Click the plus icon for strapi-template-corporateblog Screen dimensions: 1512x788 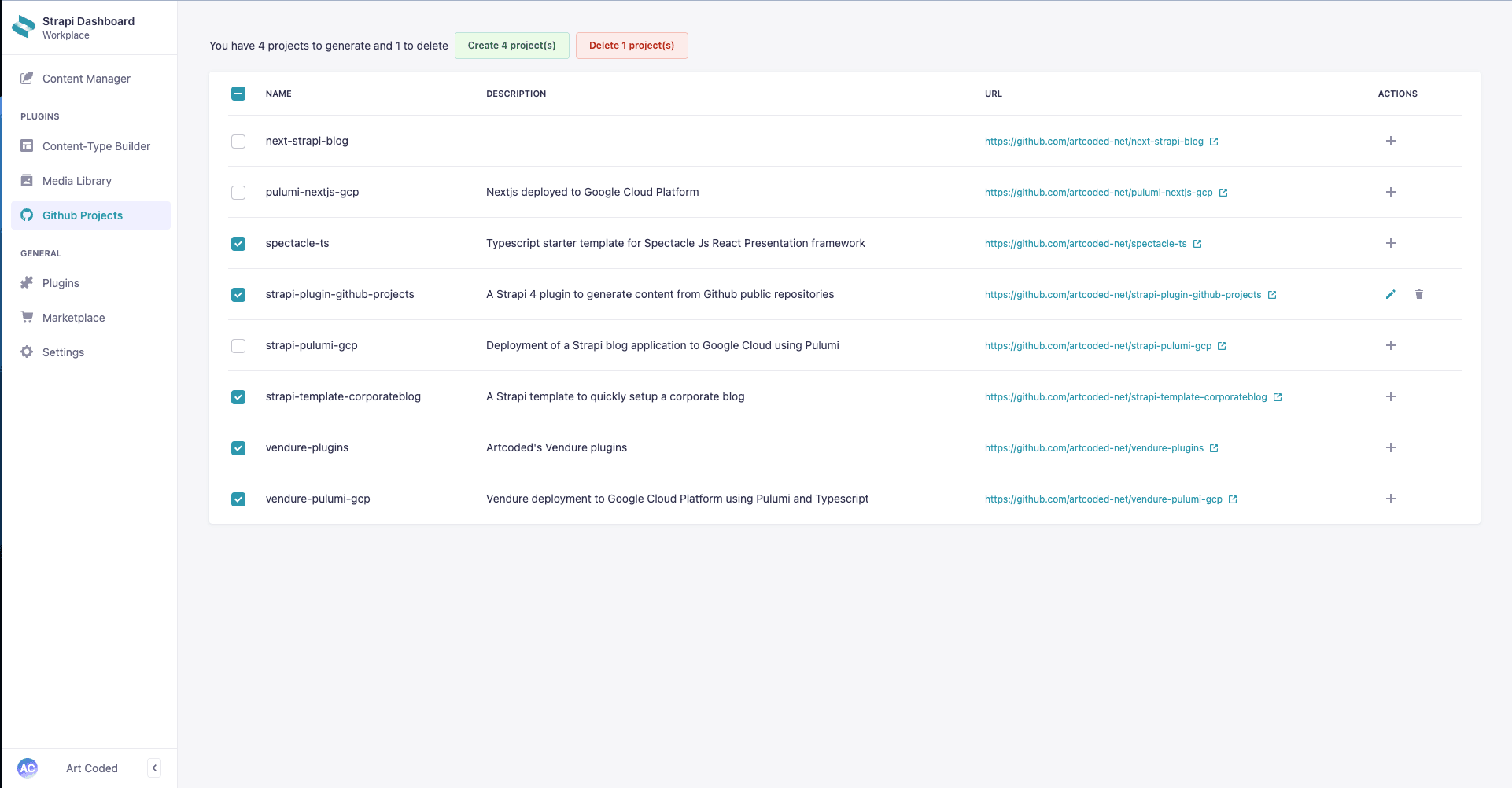pos(1391,396)
